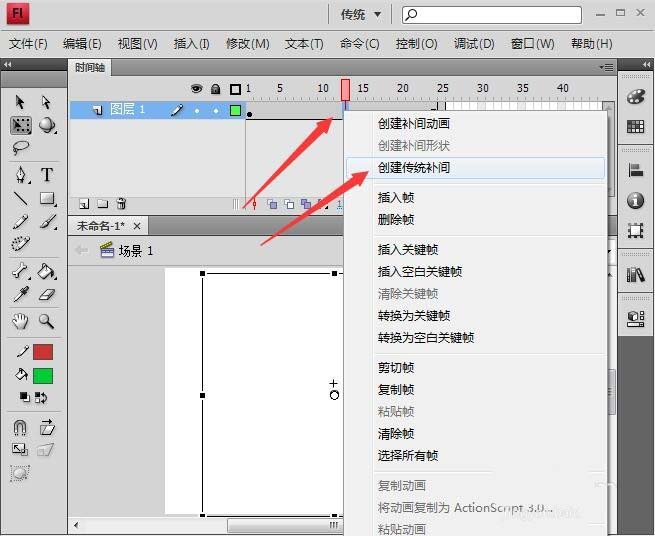Toggle lock all layers padlock icon

(216, 89)
